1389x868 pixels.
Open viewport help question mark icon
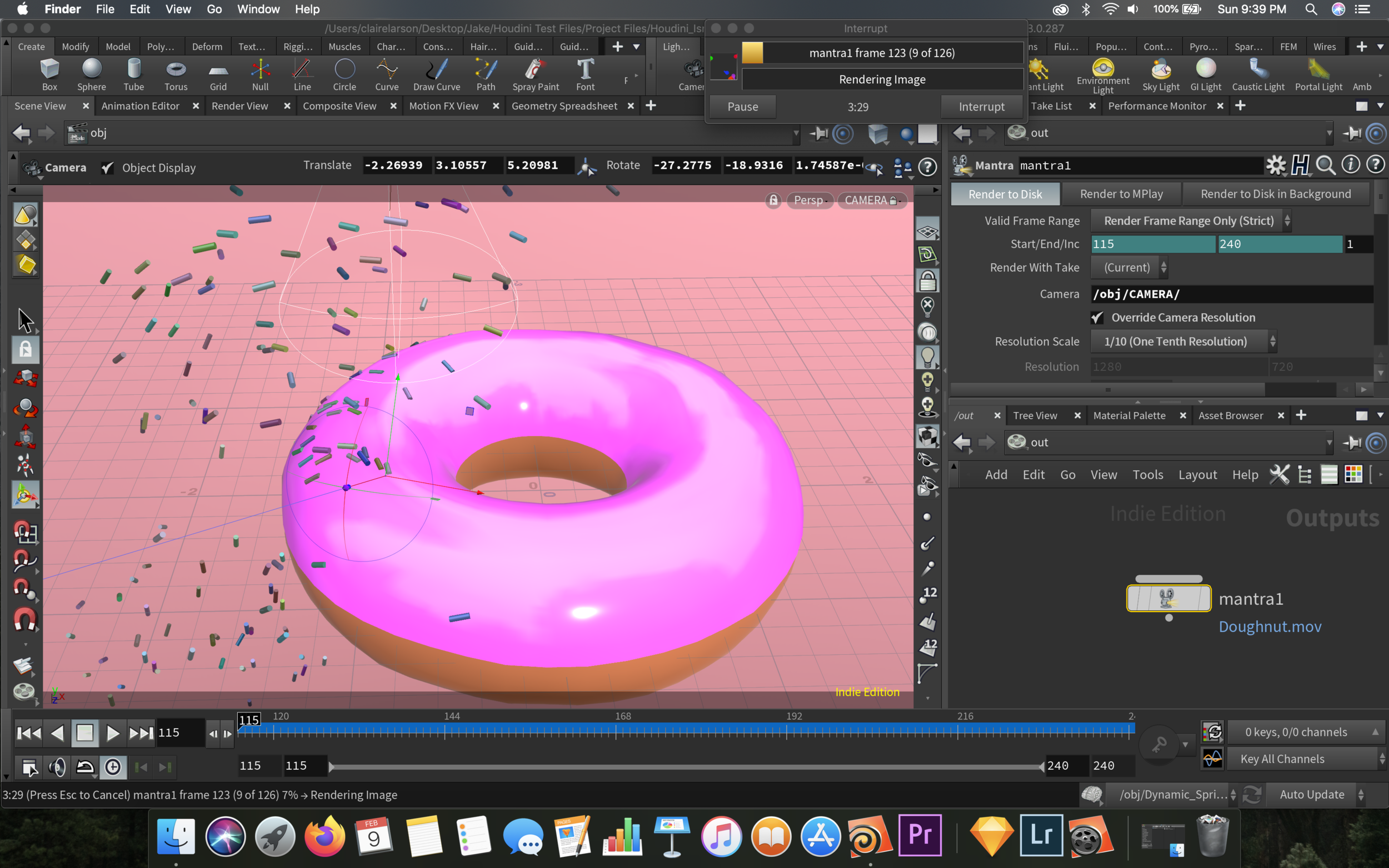[927, 167]
